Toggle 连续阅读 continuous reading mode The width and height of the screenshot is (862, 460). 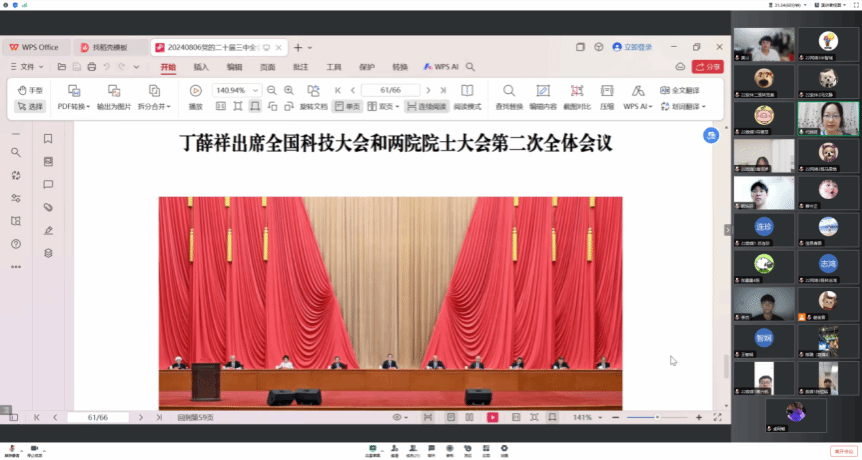pos(426,106)
